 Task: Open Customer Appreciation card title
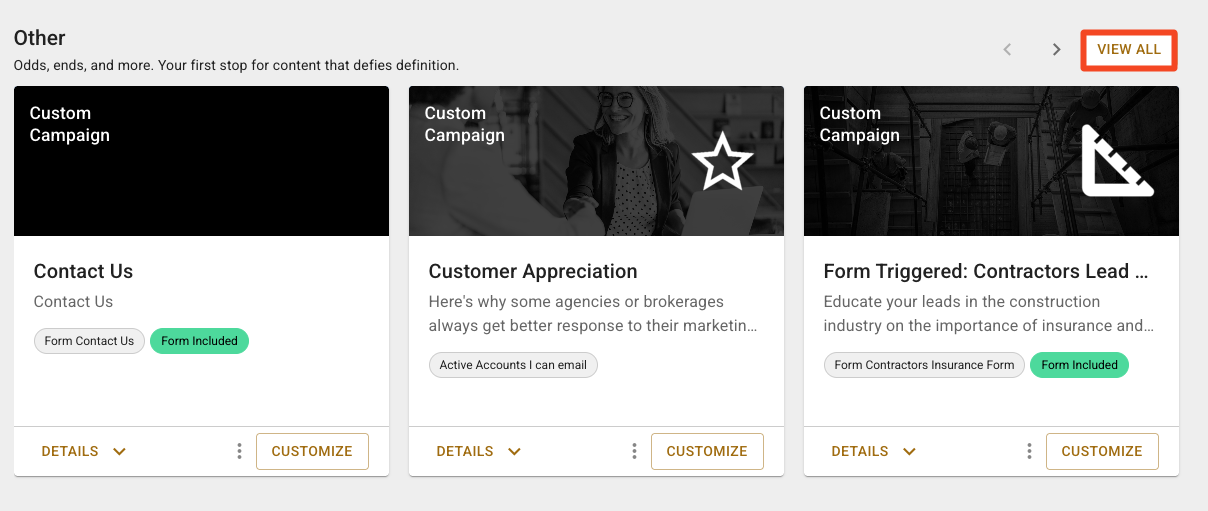click(533, 271)
